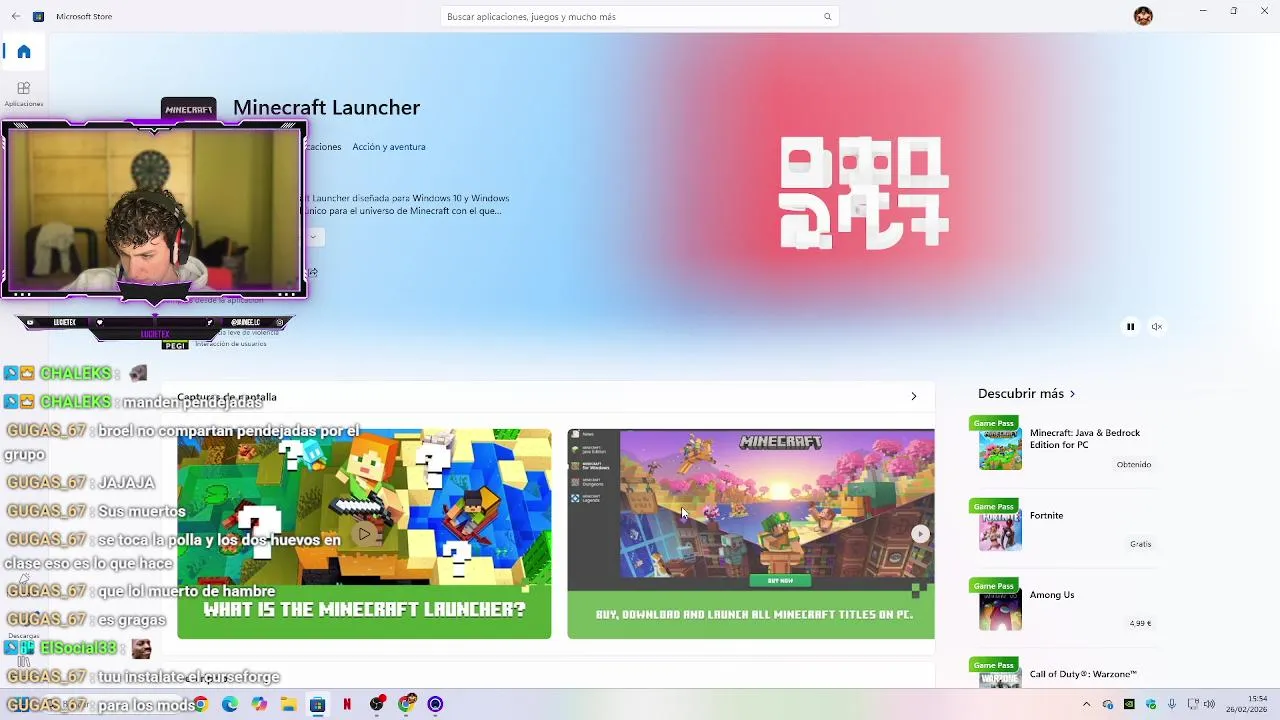Open OBS Studio from the taskbar

point(377,704)
